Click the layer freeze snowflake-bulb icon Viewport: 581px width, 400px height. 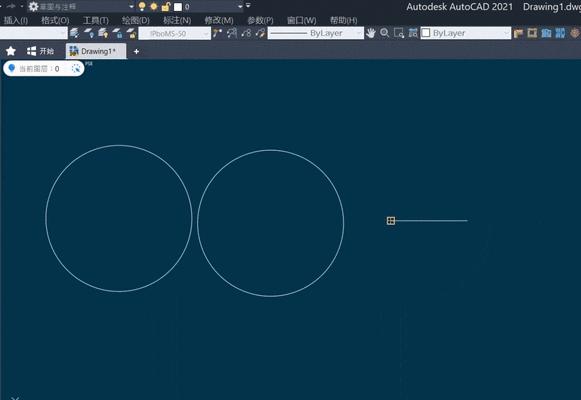pos(89,33)
